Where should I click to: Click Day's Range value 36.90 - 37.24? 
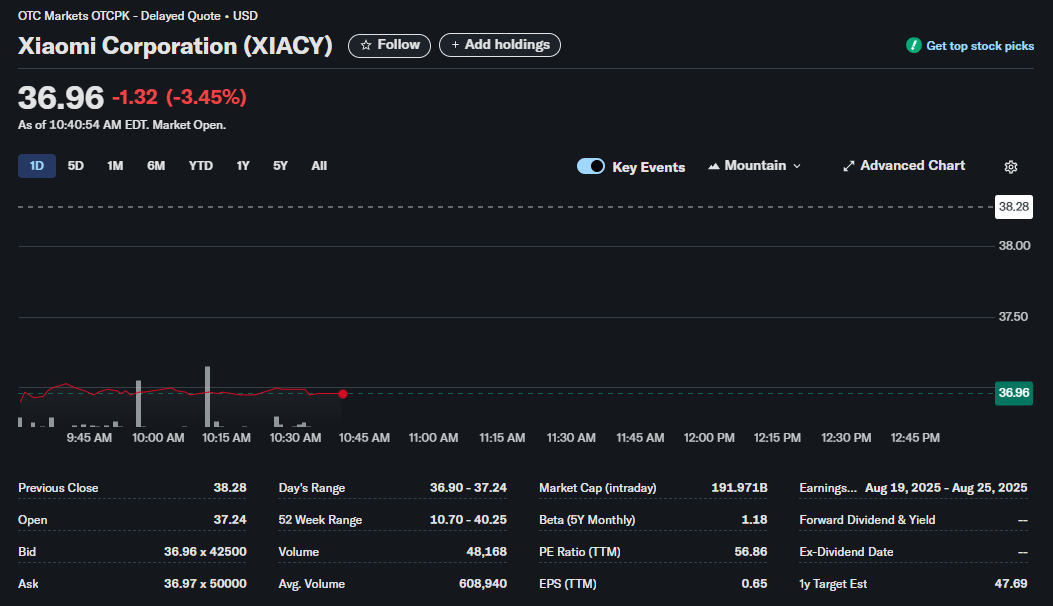pyautogui.click(x=468, y=488)
